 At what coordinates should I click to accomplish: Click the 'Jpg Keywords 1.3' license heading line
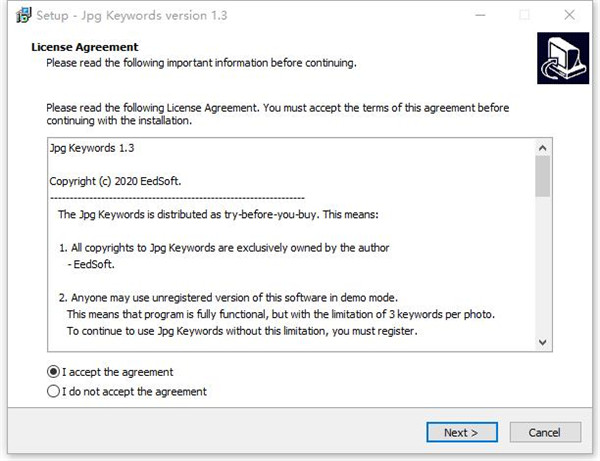(x=92, y=148)
